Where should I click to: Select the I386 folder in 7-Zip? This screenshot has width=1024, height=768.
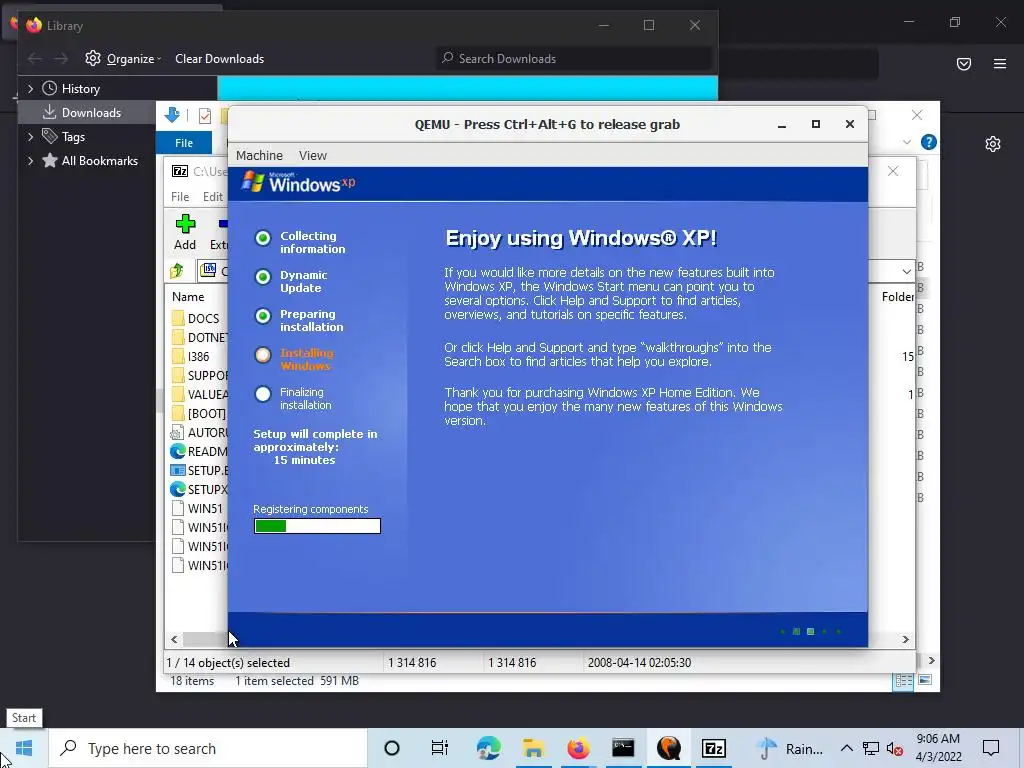199,357
